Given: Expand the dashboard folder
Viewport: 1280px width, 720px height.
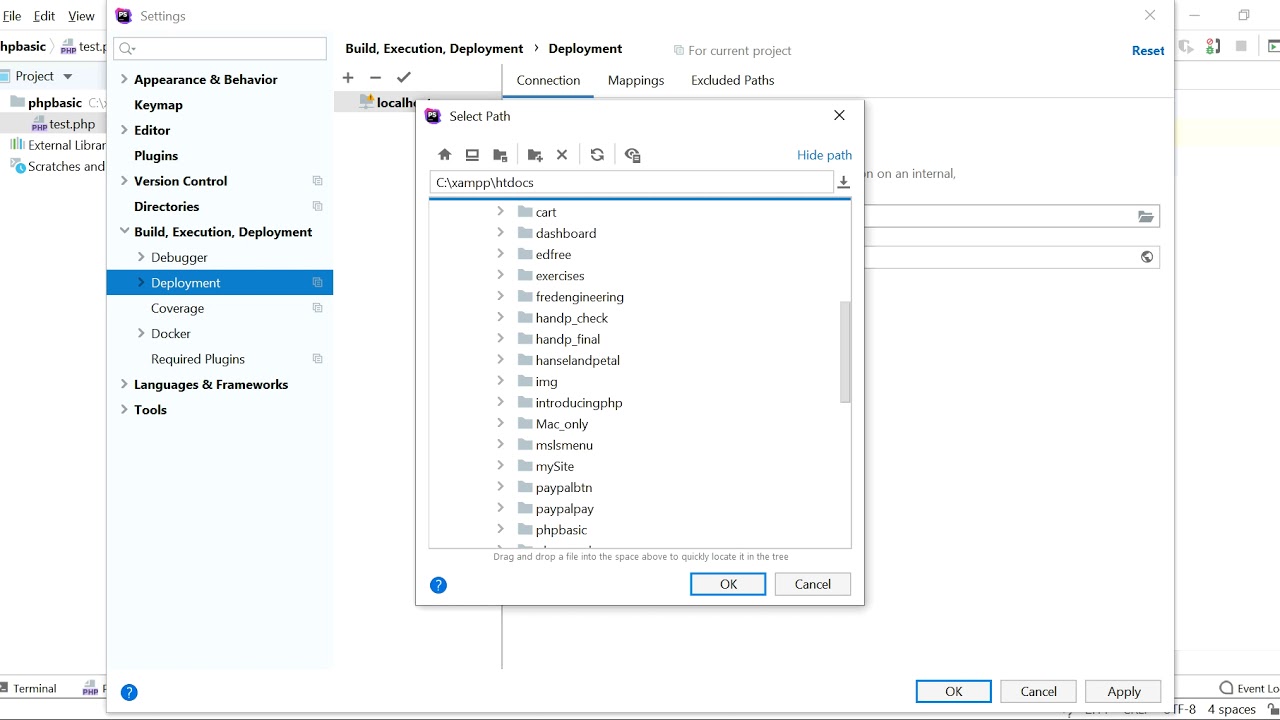Looking at the screenshot, I should coord(501,232).
